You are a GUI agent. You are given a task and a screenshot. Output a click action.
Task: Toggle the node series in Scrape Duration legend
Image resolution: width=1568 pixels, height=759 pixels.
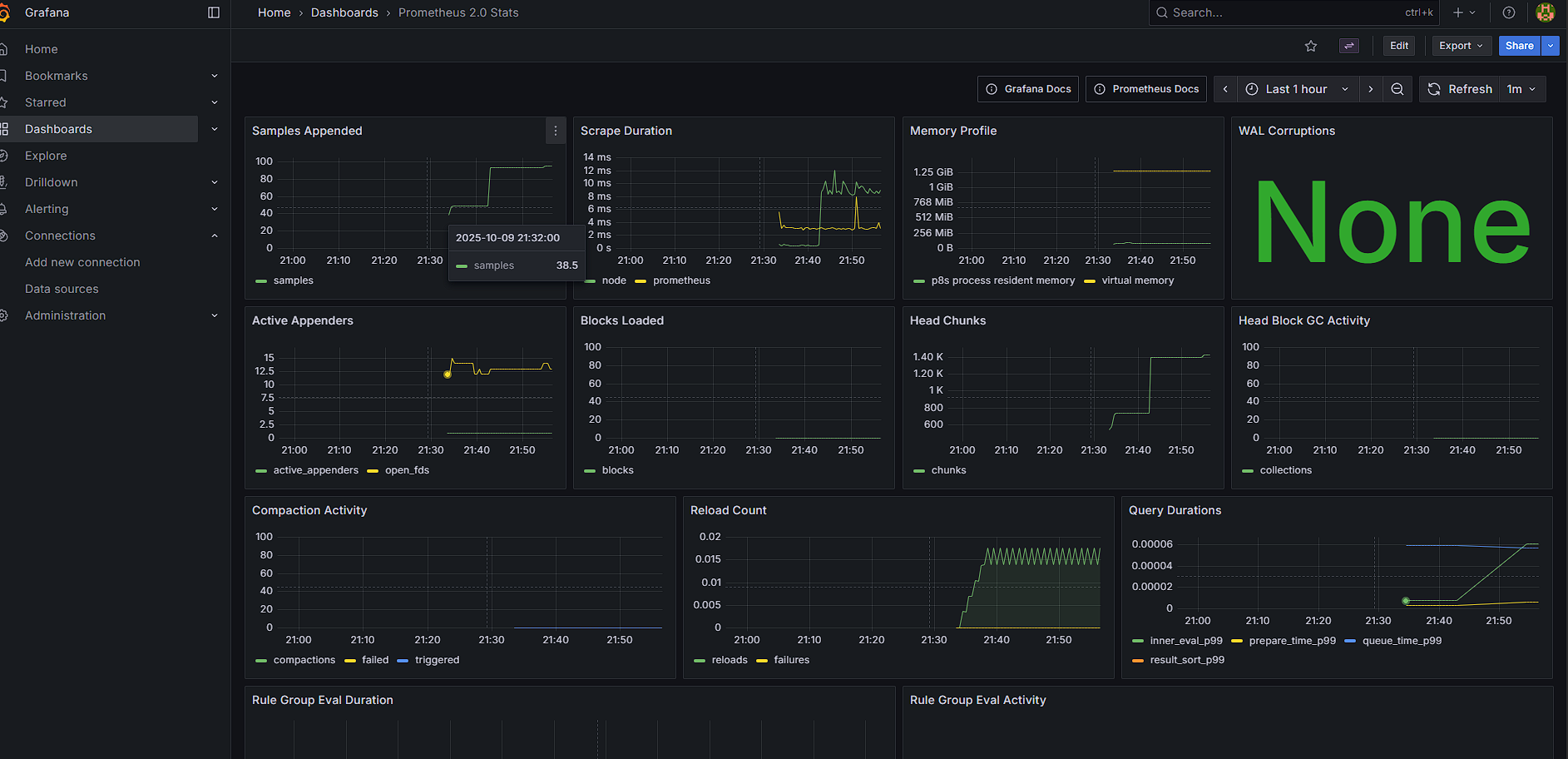[x=614, y=280]
